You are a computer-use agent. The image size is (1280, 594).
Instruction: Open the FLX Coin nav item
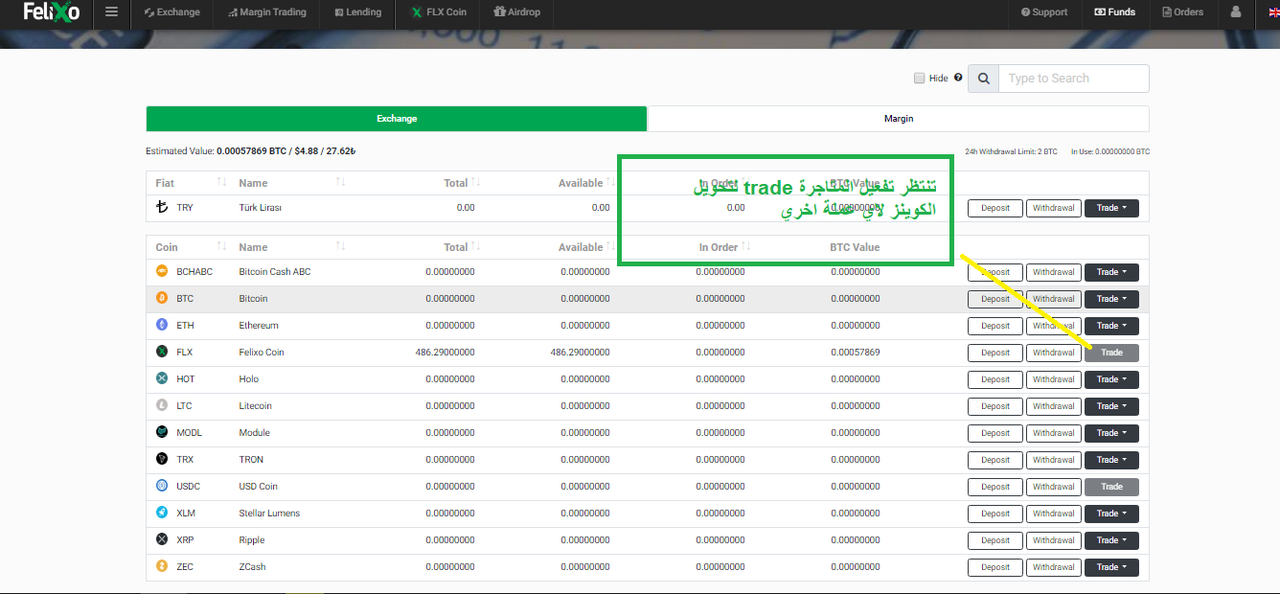click(439, 13)
